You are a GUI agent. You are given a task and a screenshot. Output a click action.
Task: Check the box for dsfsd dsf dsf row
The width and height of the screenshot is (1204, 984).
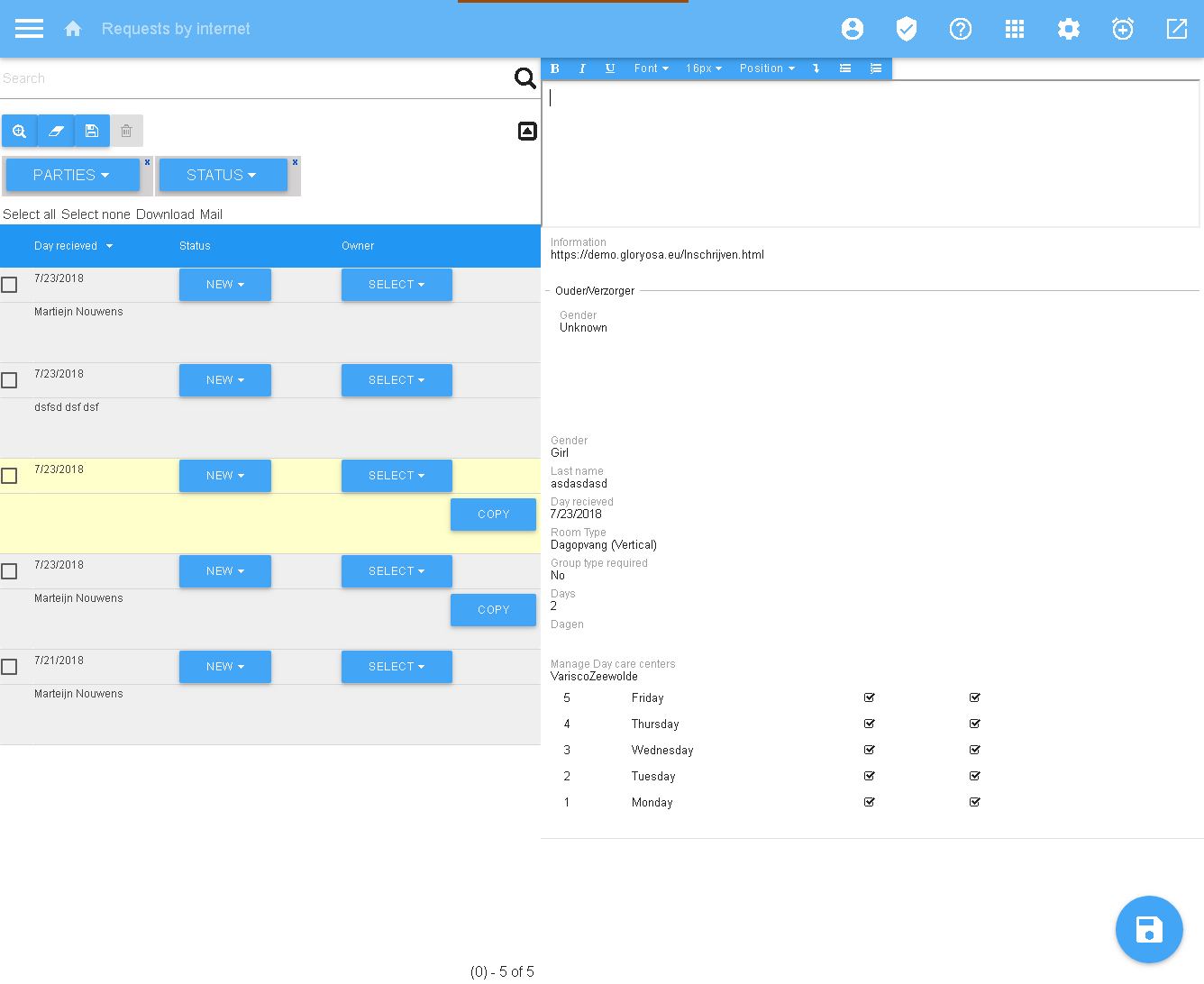tap(9, 380)
